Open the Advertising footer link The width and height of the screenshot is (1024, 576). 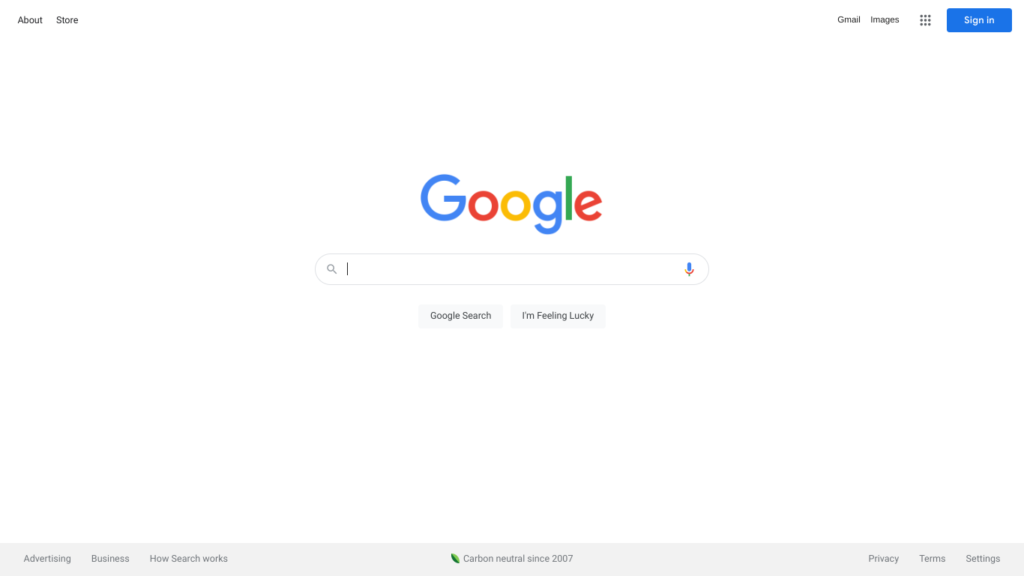pyautogui.click(x=47, y=559)
